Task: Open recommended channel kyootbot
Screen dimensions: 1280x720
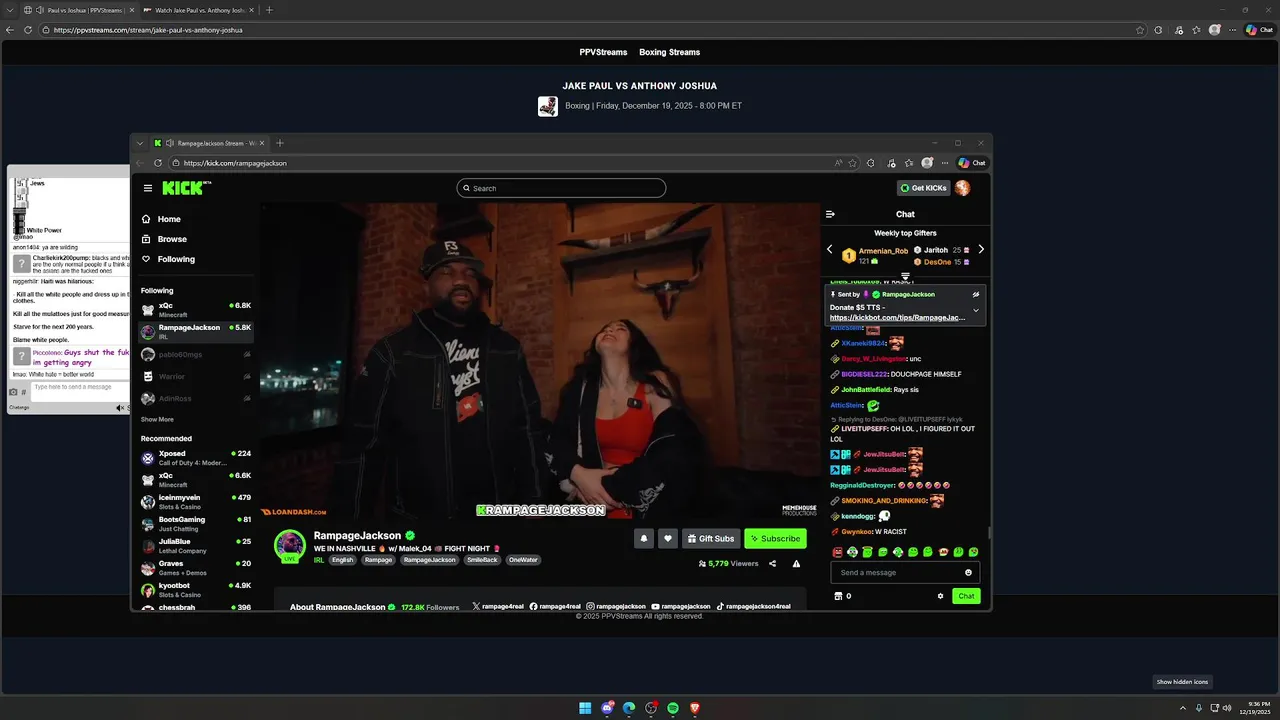Action: pos(195,590)
